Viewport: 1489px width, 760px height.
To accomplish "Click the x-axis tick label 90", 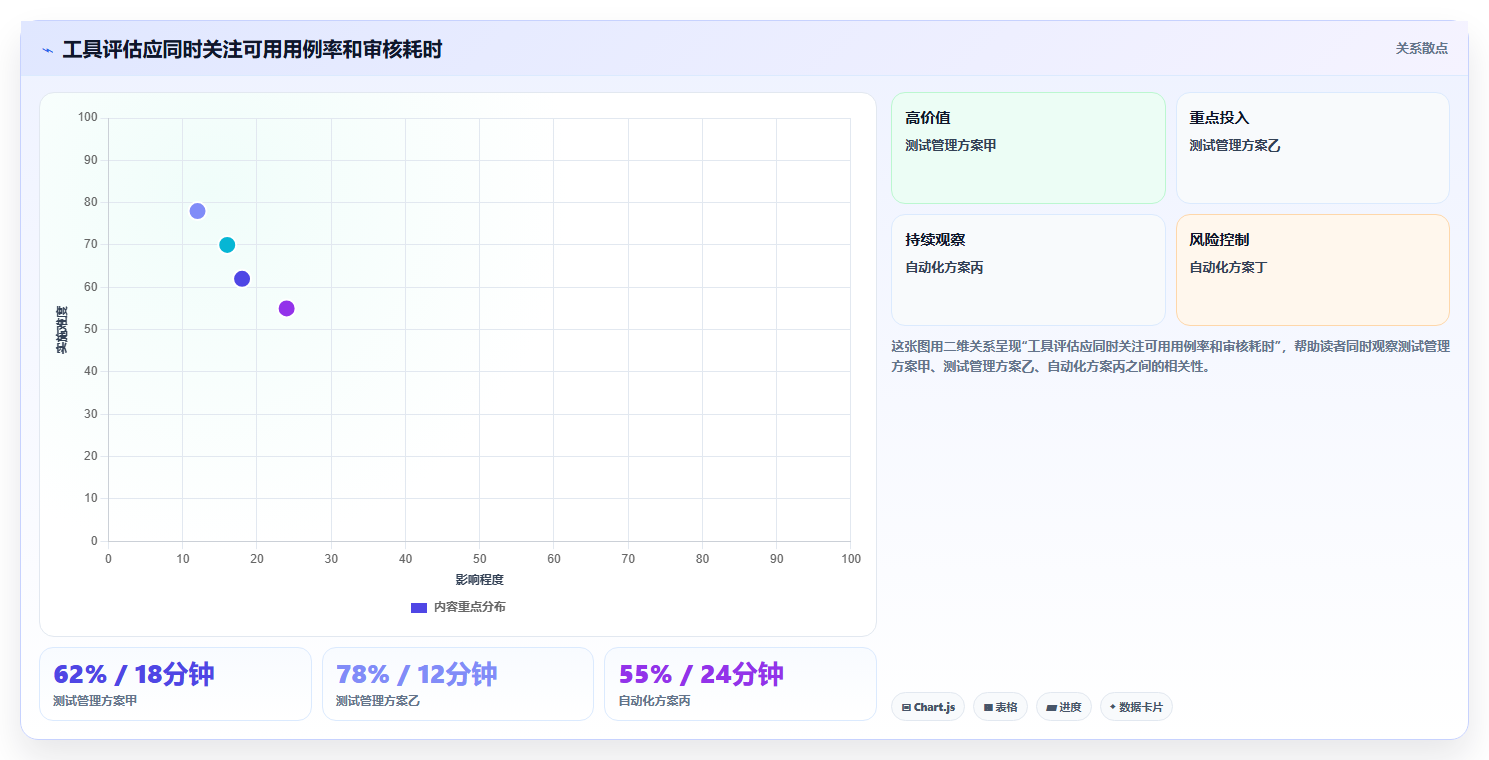I will point(777,559).
